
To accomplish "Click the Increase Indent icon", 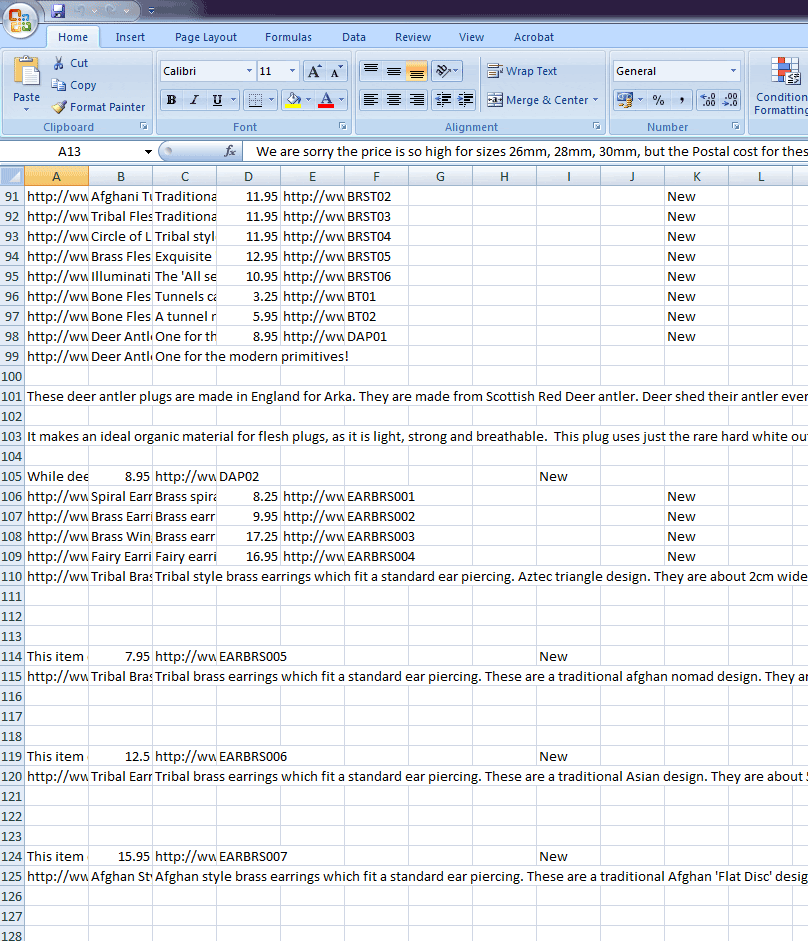I will click(464, 100).
